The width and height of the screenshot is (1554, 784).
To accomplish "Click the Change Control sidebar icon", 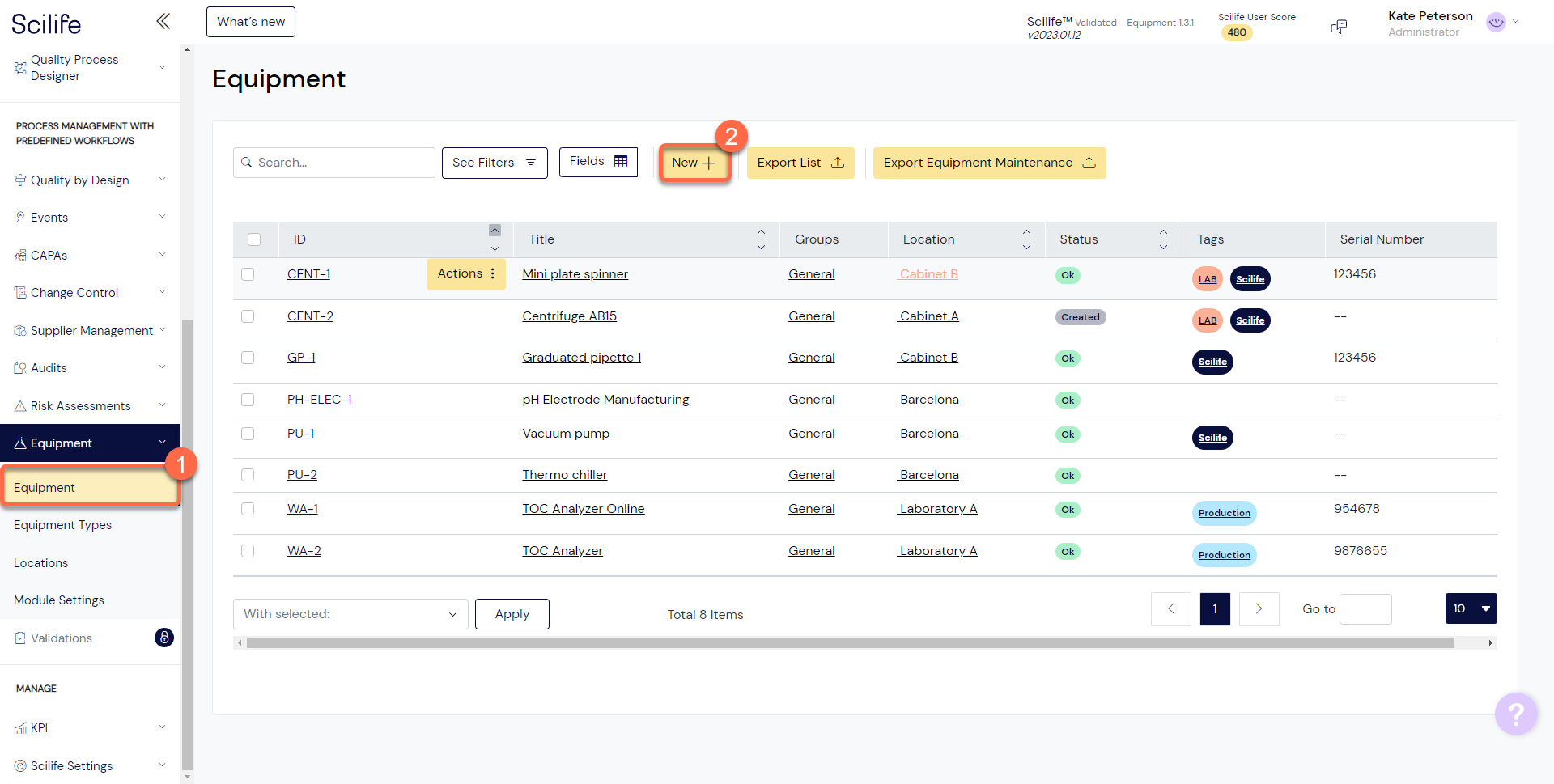I will coord(20,292).
